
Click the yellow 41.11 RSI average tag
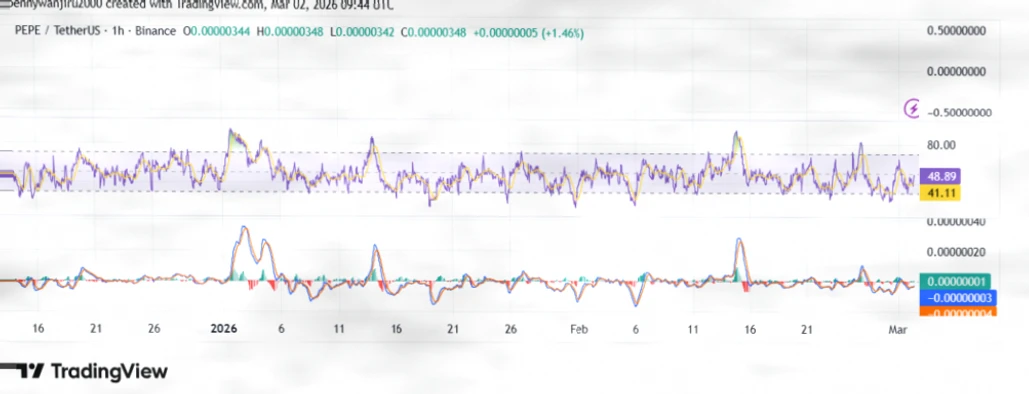(x=940, y=193)
